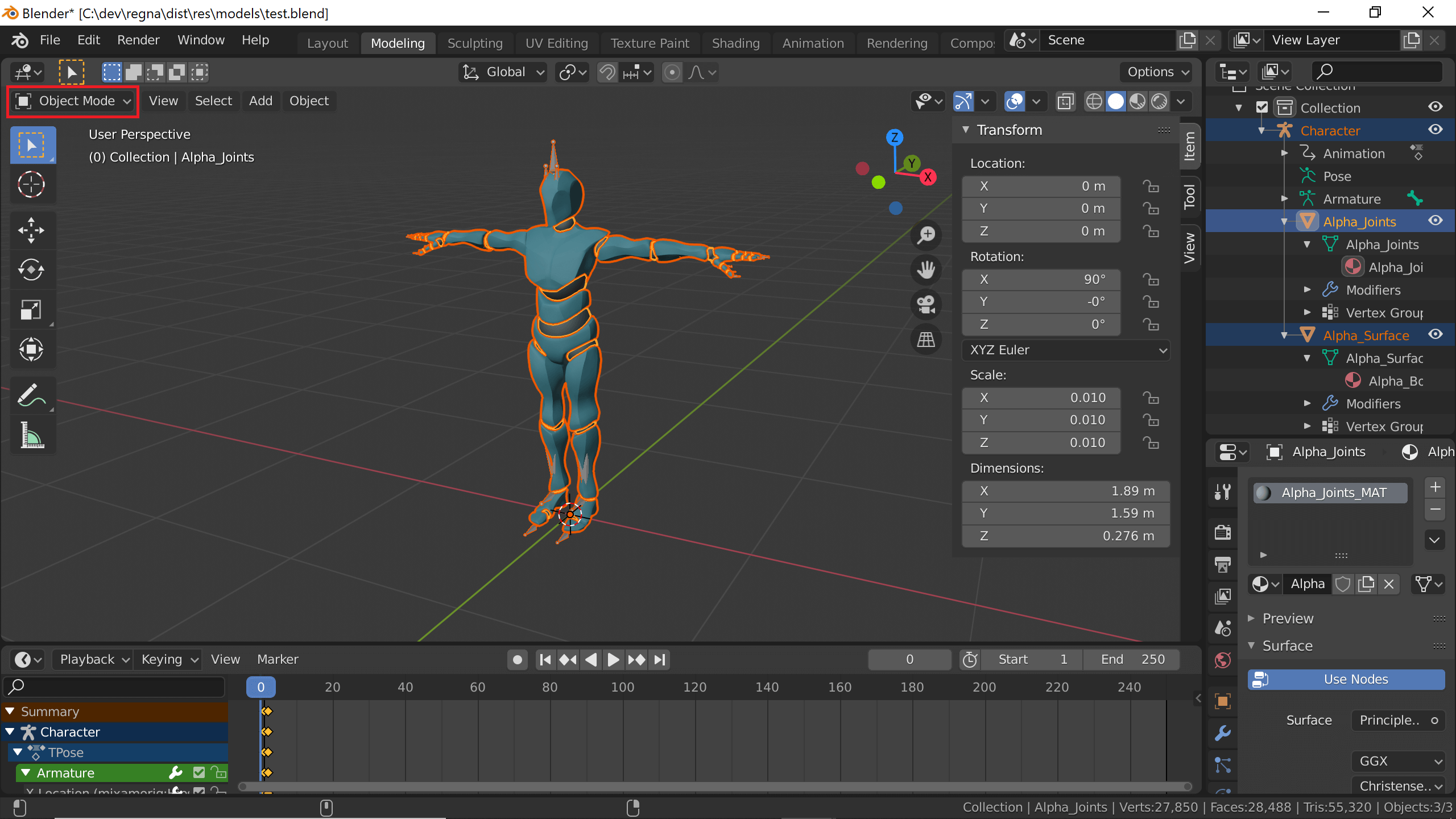
Task: Click the End frame 250 field
Action: point(1131,660)
